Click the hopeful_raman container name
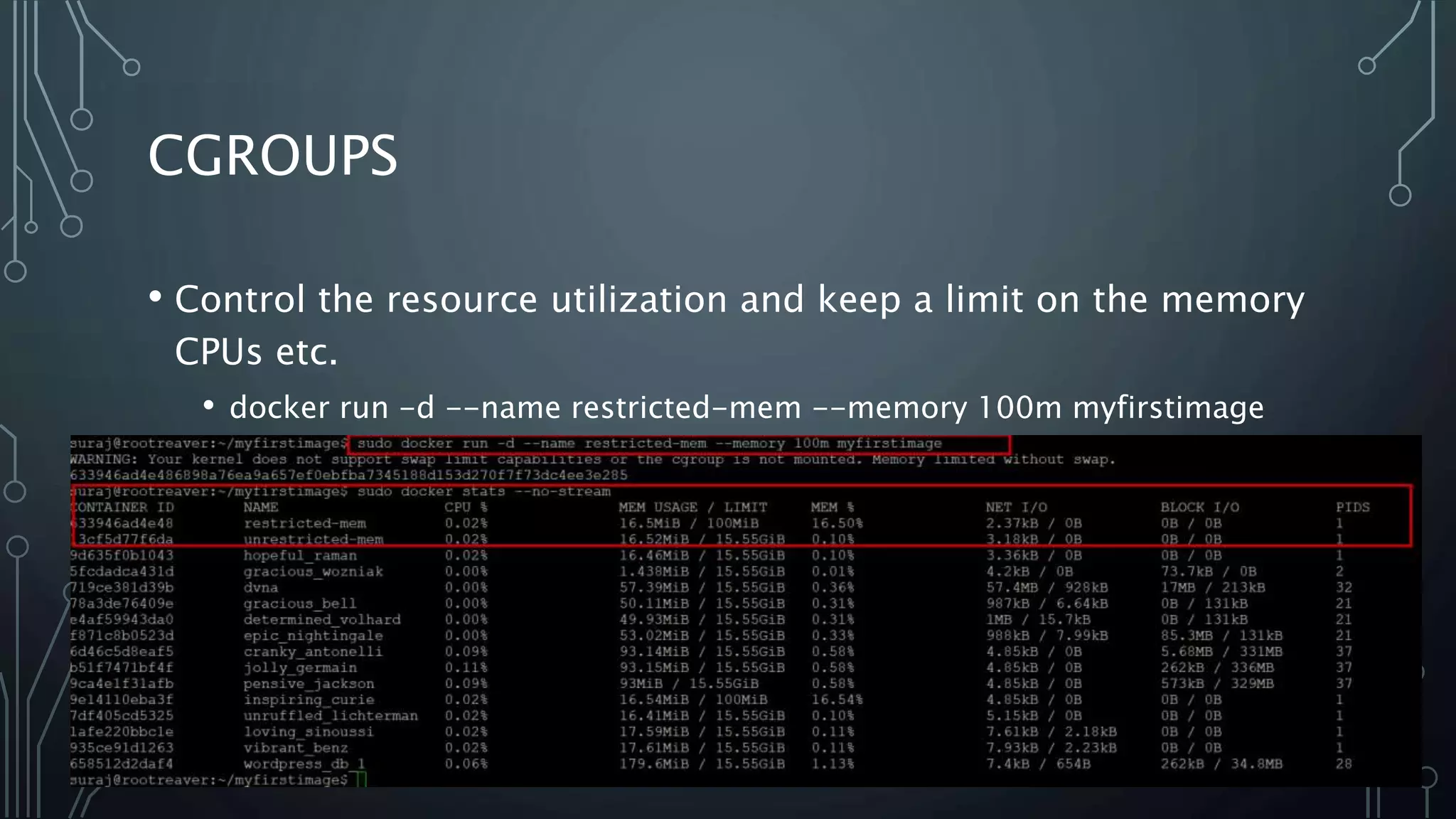 [299, 556]
